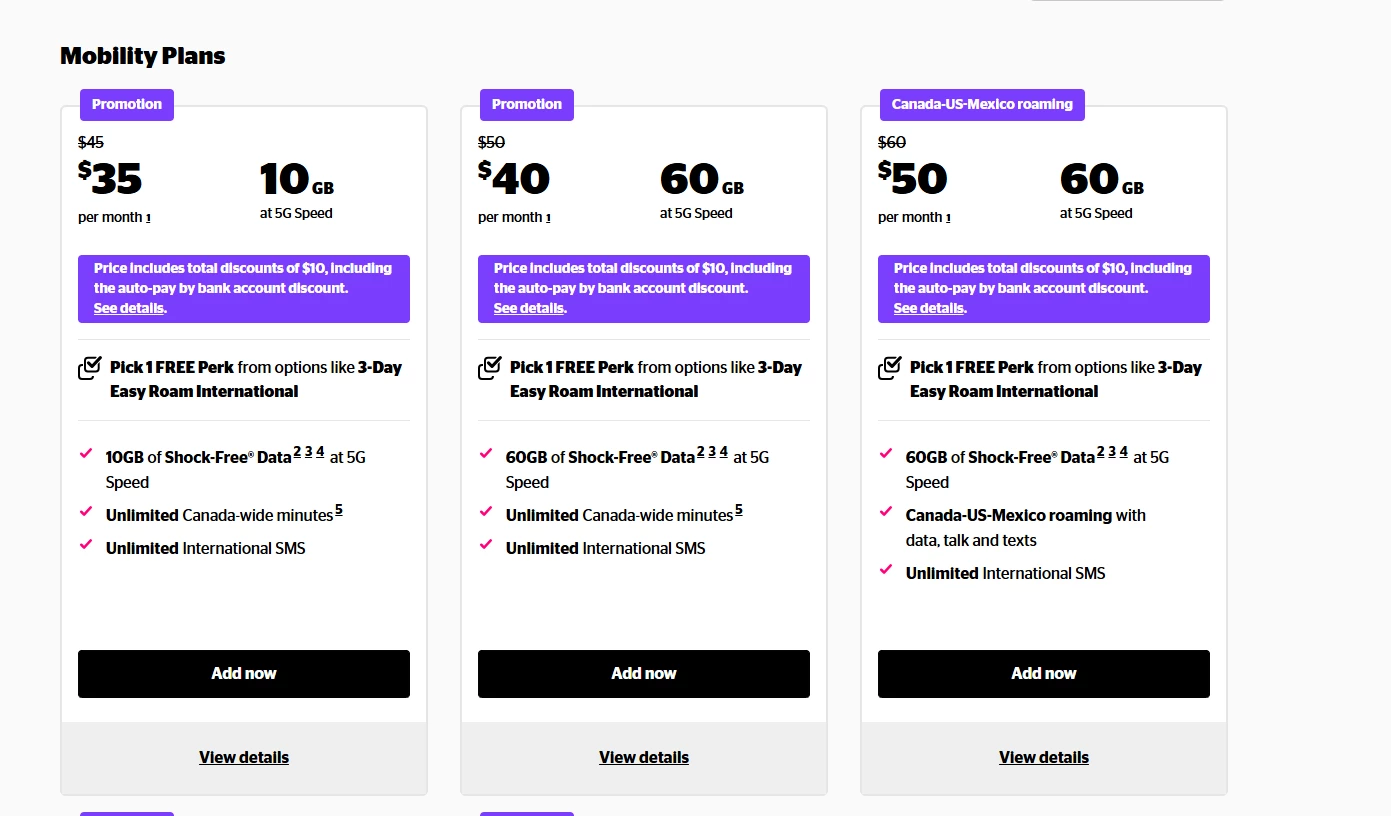Follow See details link in $50 plan banner
Viewport: 1391px width, 816px height.
(929, 308)
